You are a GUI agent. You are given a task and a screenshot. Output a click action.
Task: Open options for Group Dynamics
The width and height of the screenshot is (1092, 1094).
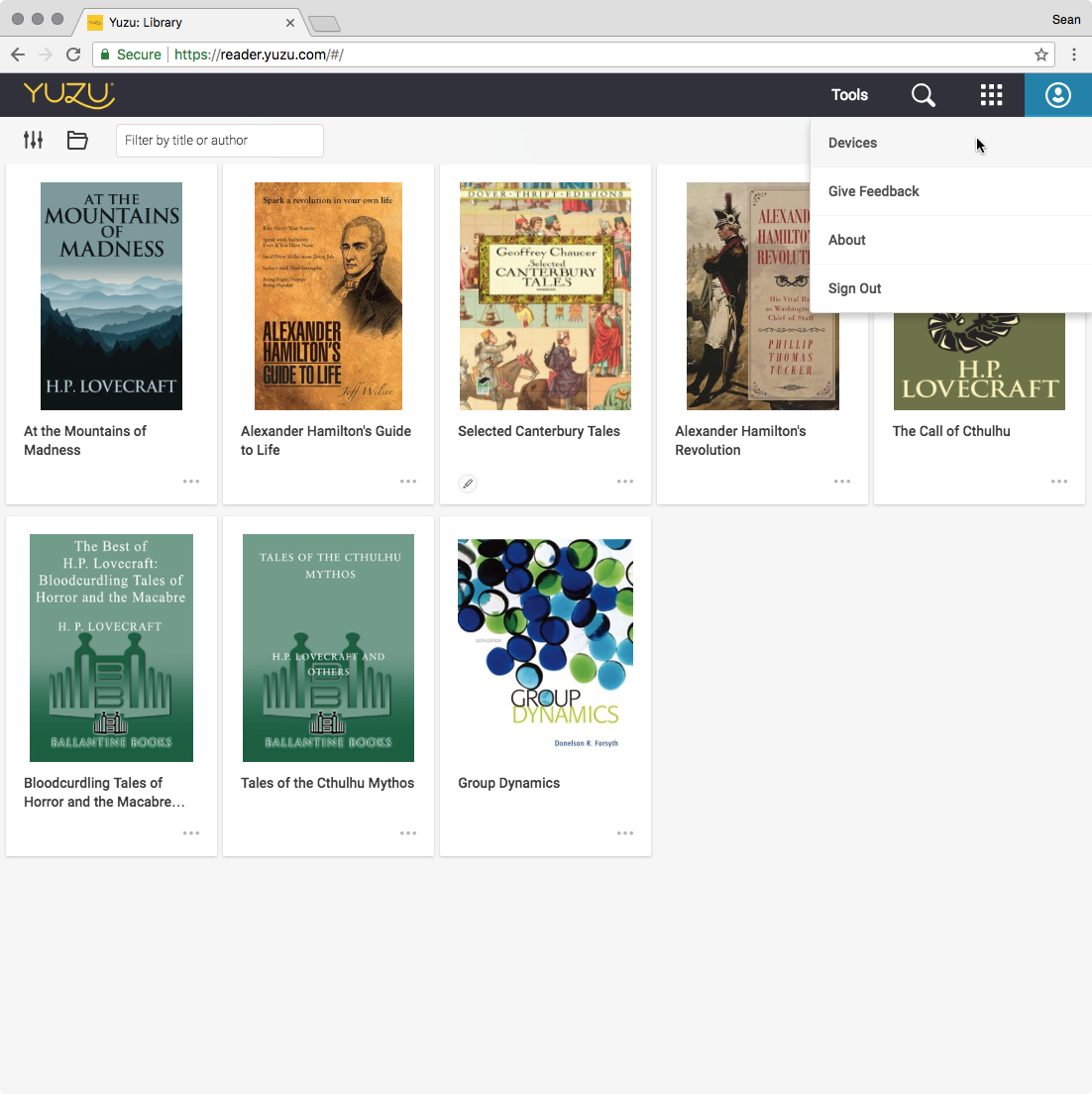625,833
